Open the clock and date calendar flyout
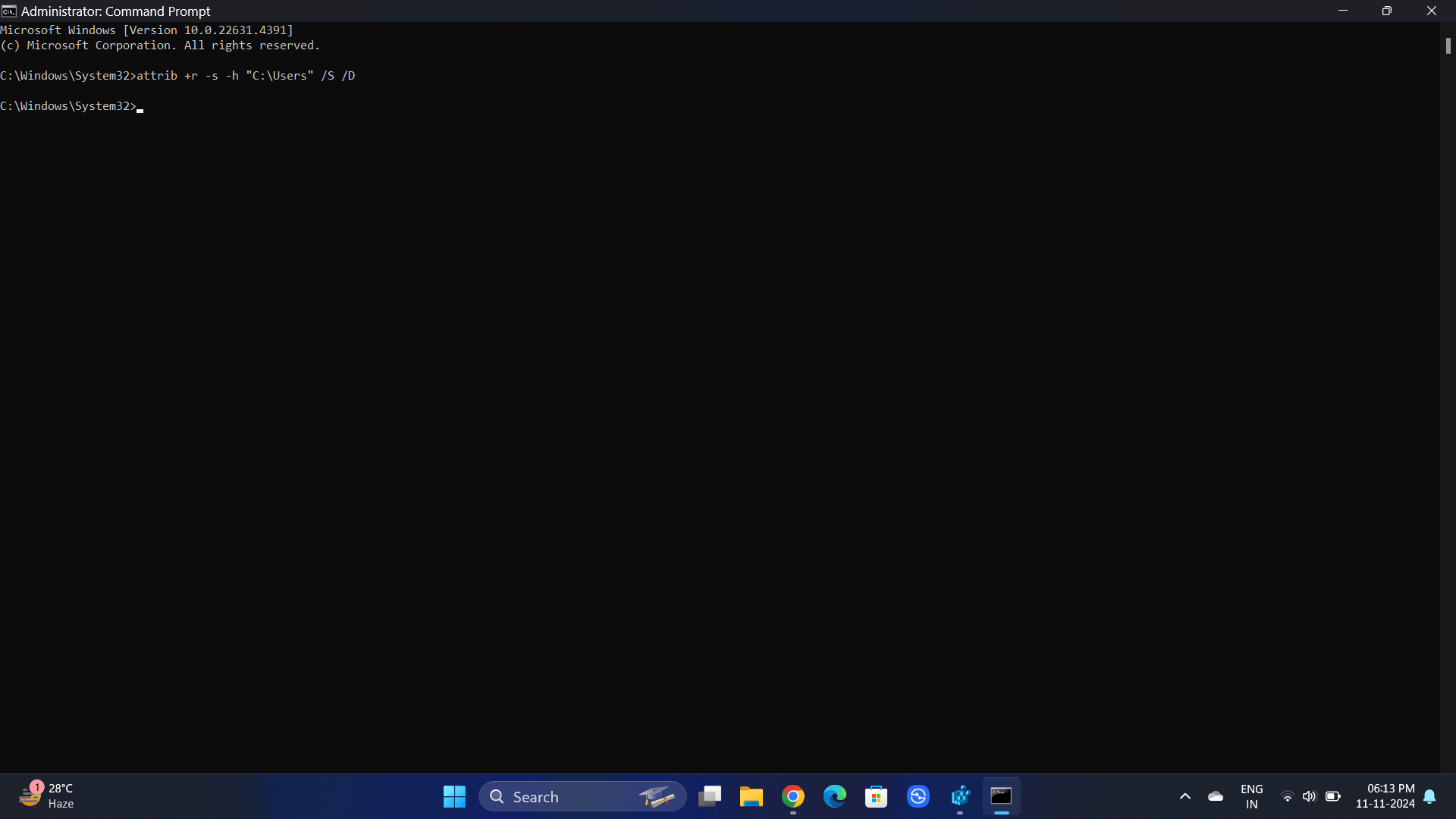The width and height of the screenshot is (1456, 819). point(1385,796)
